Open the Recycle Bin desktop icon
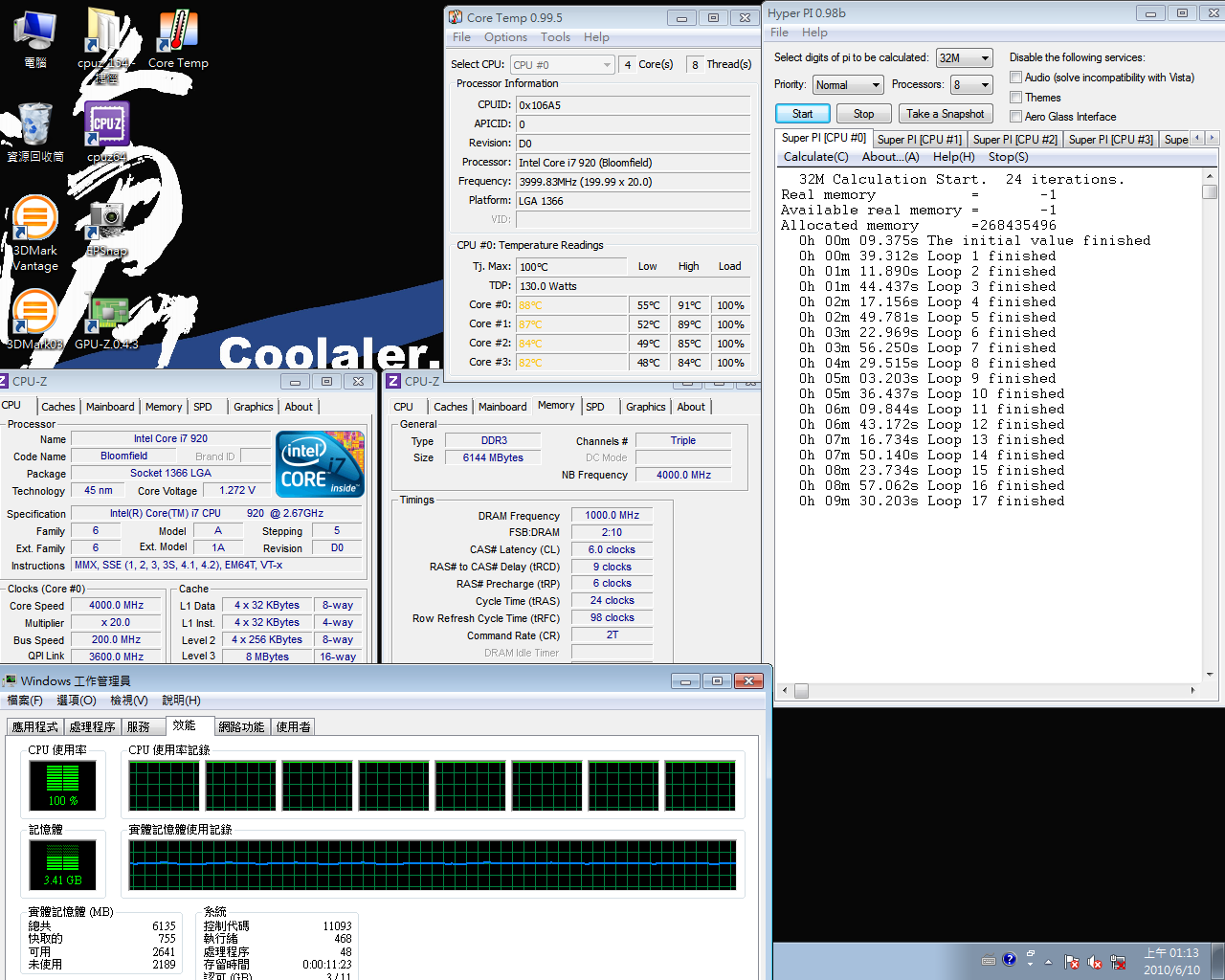The width and height of the screenshot is (1225, 980). [35, 132]
